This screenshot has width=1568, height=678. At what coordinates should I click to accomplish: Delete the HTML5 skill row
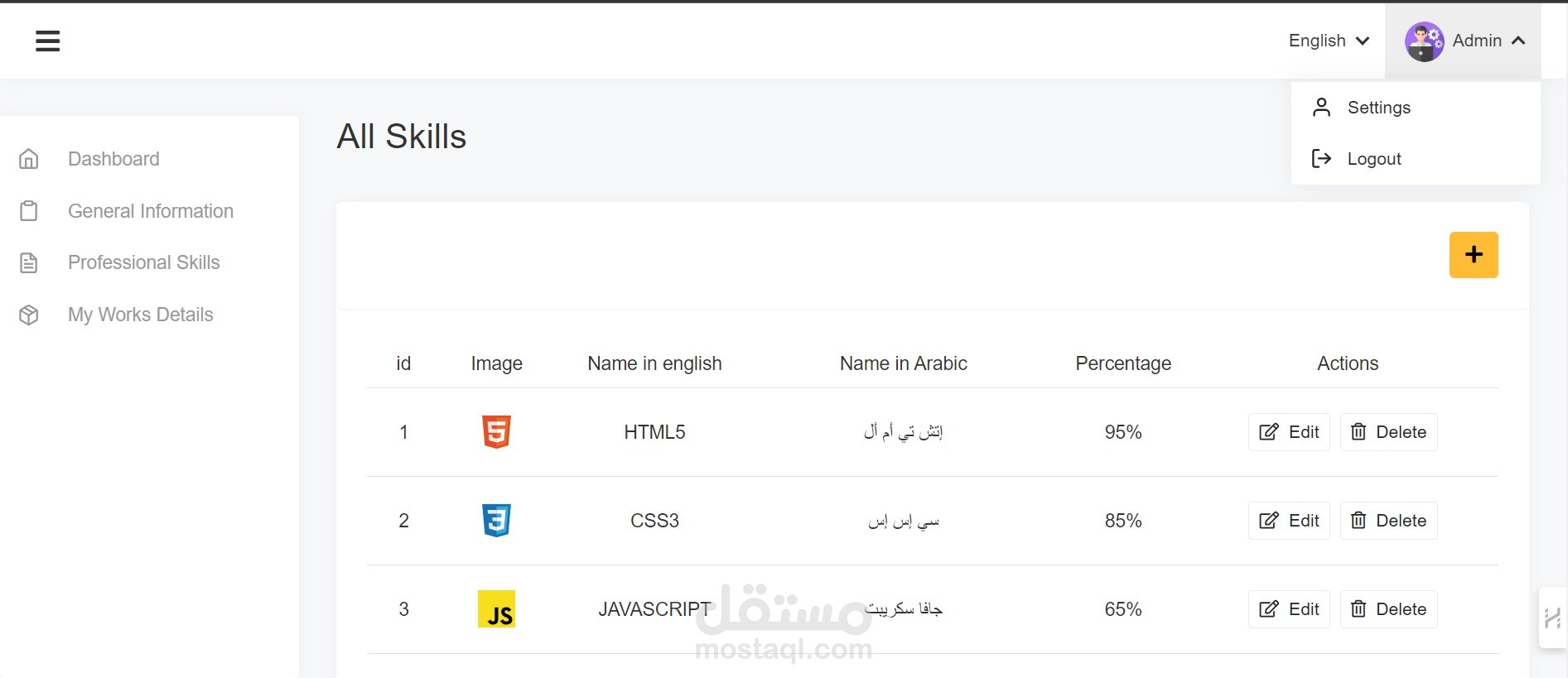tap(1388, 432)
